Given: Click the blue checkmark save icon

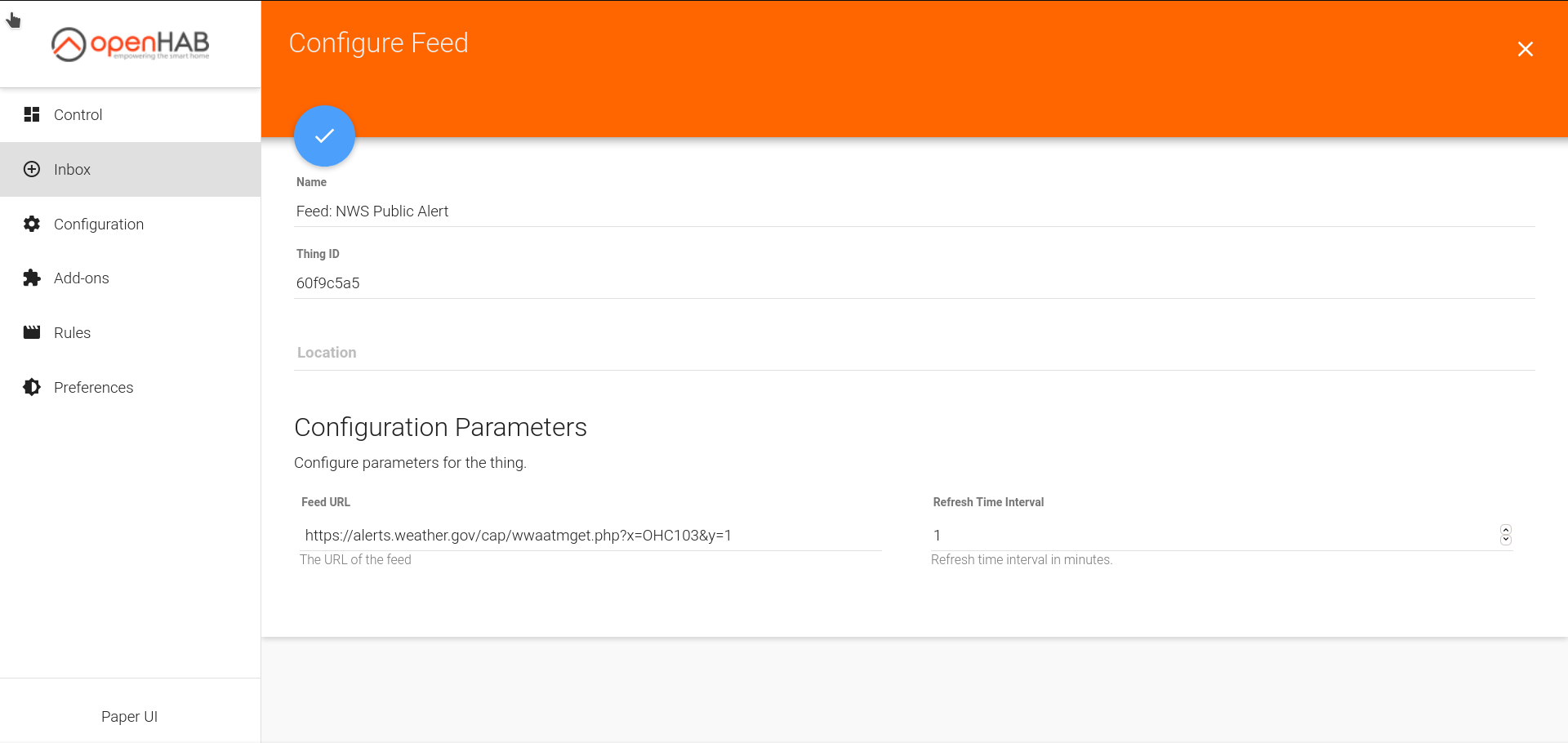Looking at the screenshot, I should [323, 136].
